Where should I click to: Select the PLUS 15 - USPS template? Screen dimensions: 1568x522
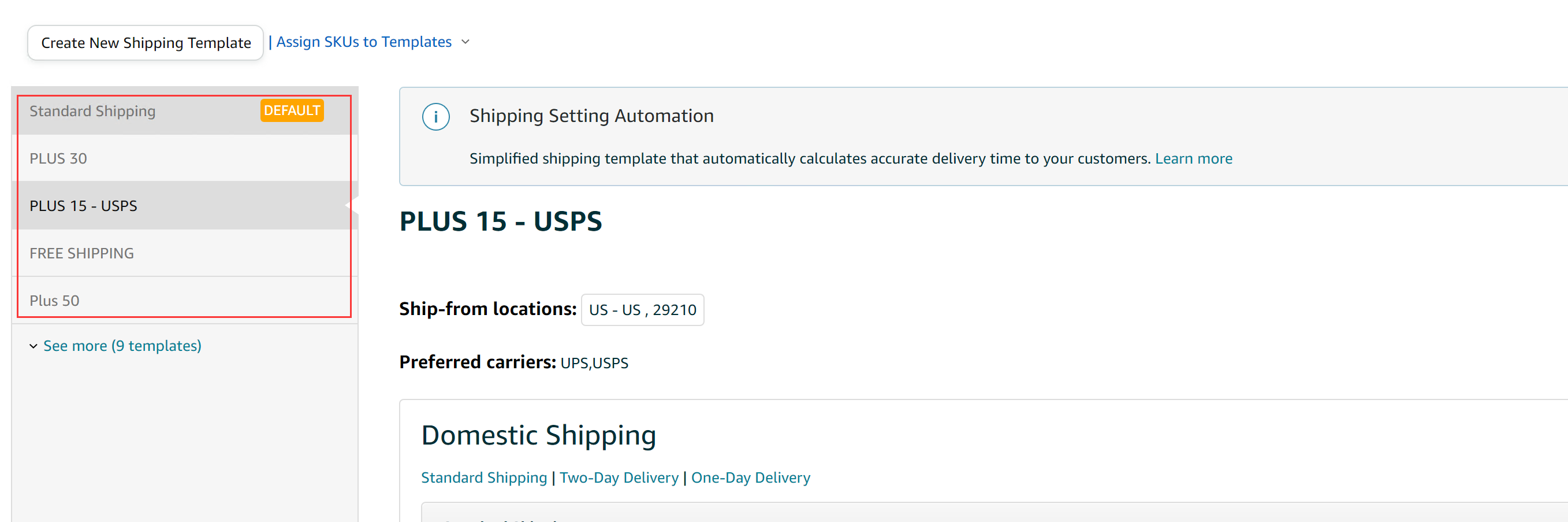(x=83, y=206)
